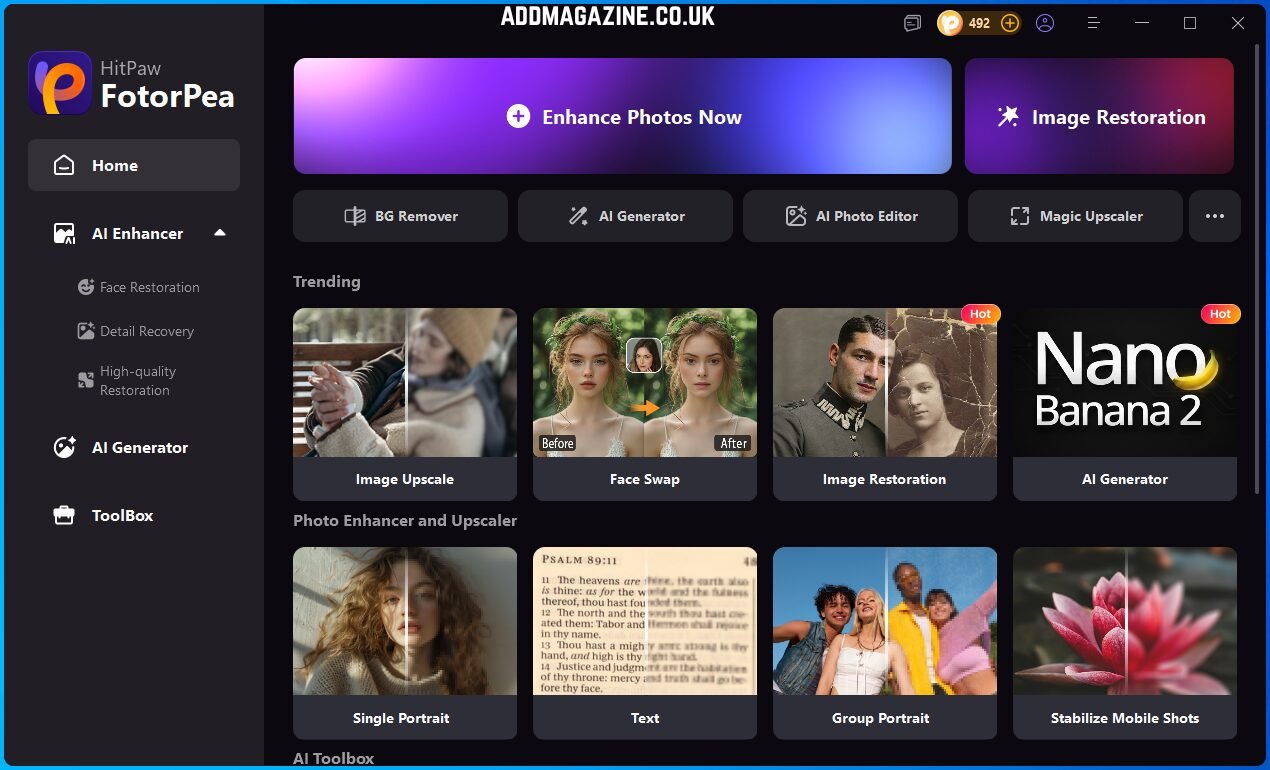Launch the Magic Upscaler tool
Viewport: 1270px width, 770px height.
pyautogui.click(x=1075, y=216)
